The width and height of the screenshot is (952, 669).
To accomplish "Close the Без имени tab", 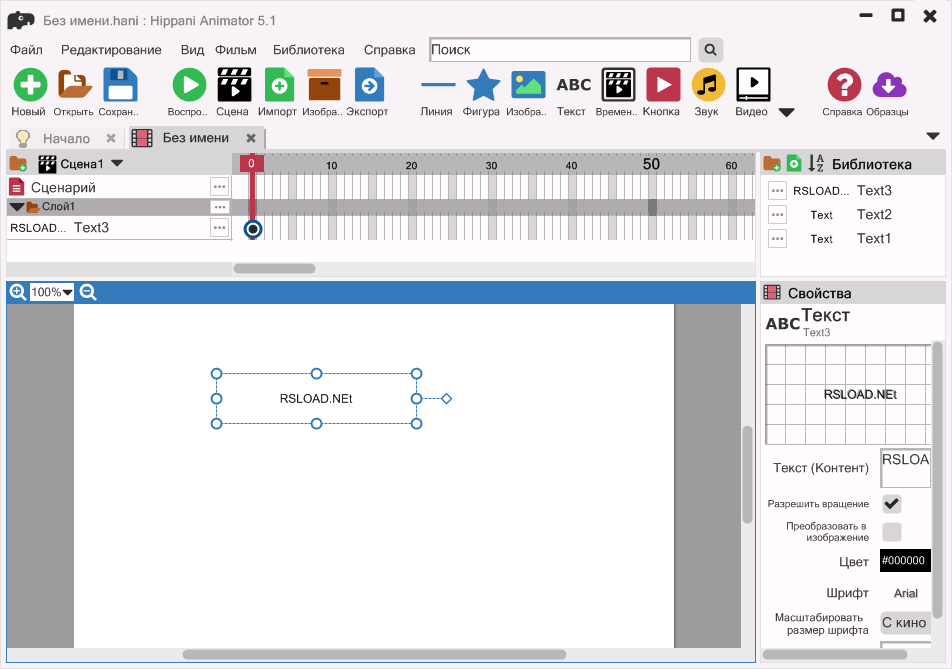I will (x=251, y=138).
